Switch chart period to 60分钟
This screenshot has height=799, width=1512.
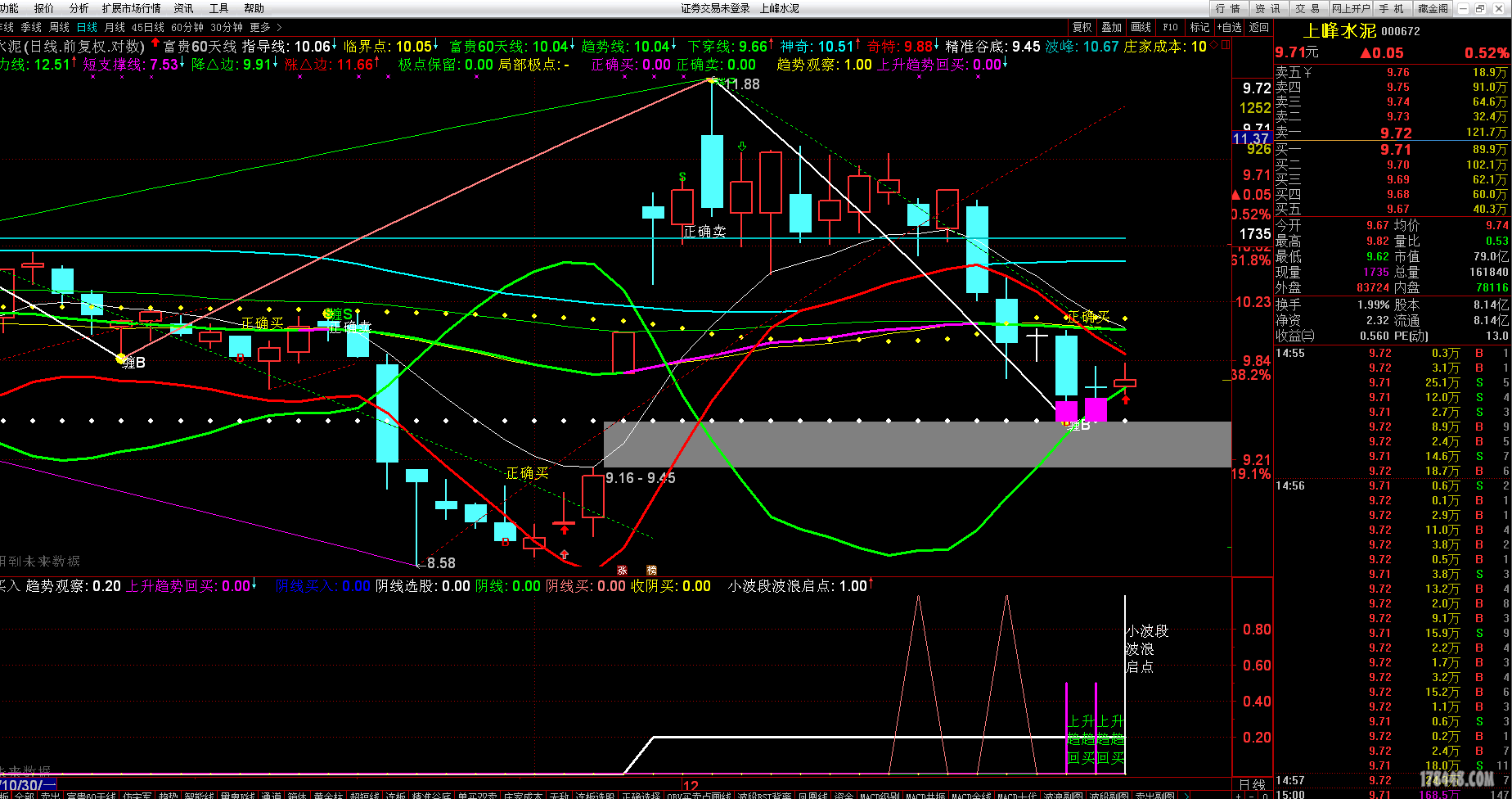point(187,27)
